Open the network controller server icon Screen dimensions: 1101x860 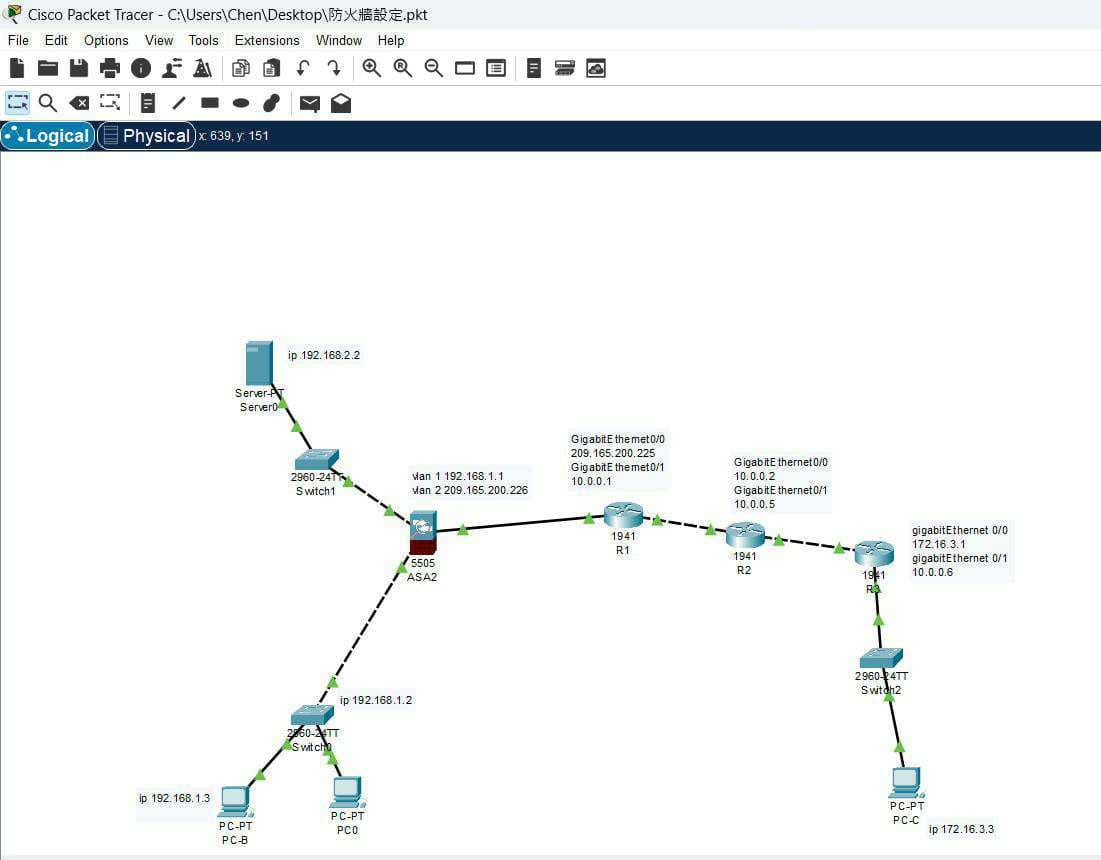point(565,68)
